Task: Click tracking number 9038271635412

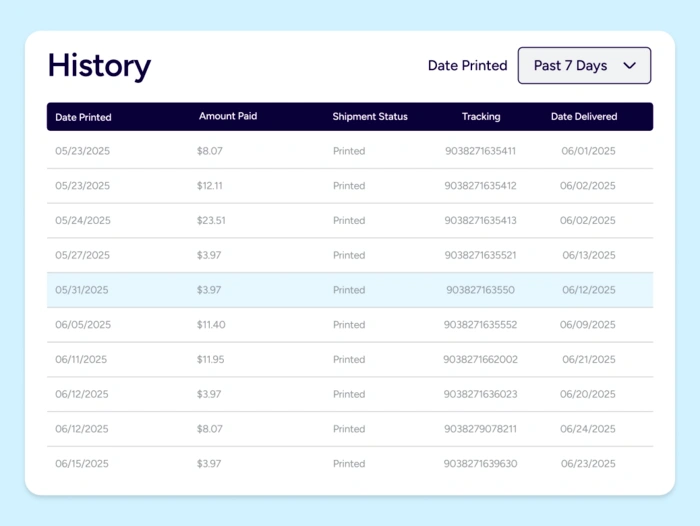Action: [480, 186]
